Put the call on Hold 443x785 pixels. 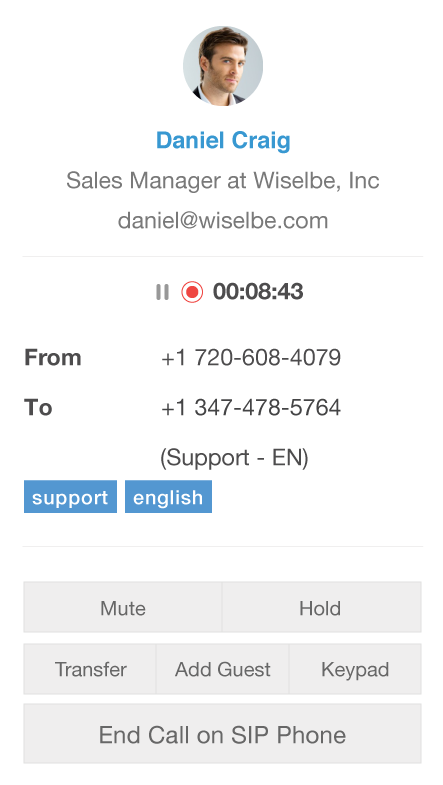320,607
